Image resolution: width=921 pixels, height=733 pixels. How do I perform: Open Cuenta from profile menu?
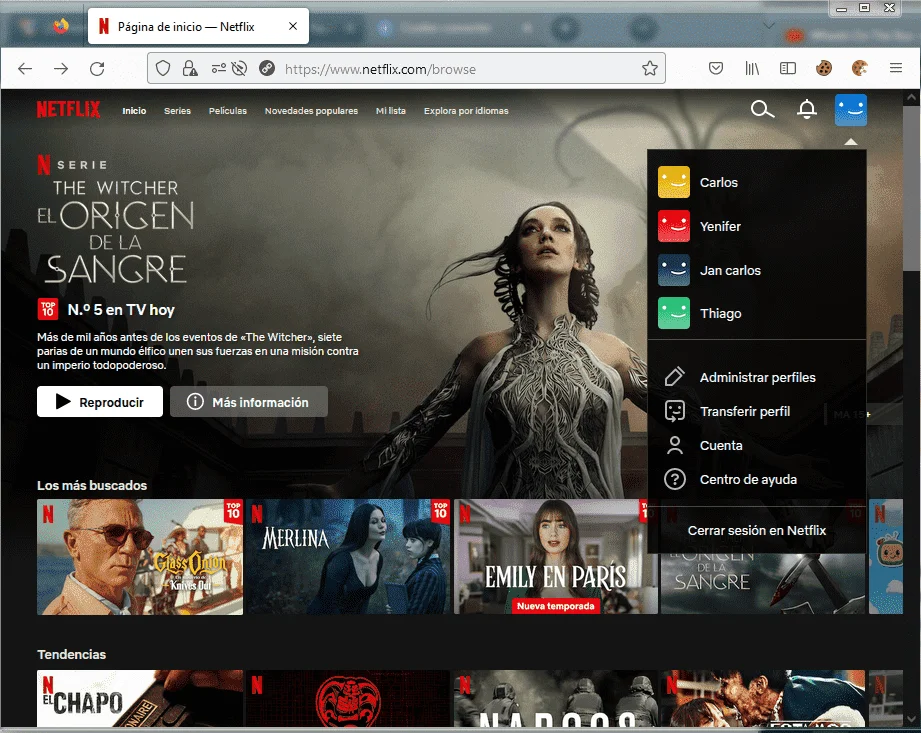coord(721,445)
